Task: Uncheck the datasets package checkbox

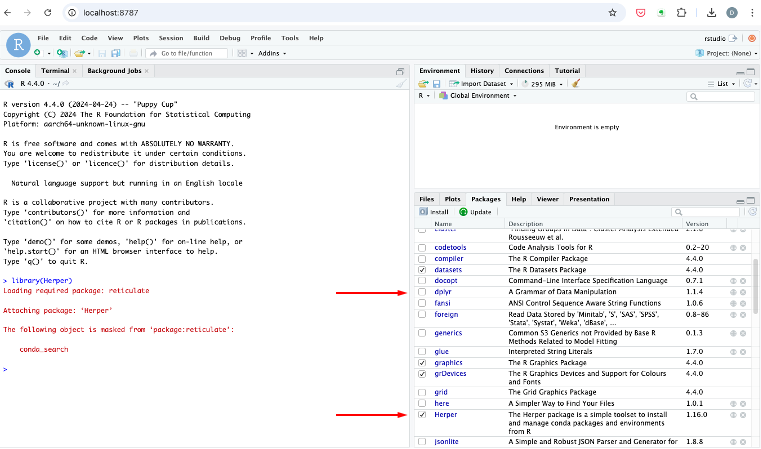Action: click(422, 270)
